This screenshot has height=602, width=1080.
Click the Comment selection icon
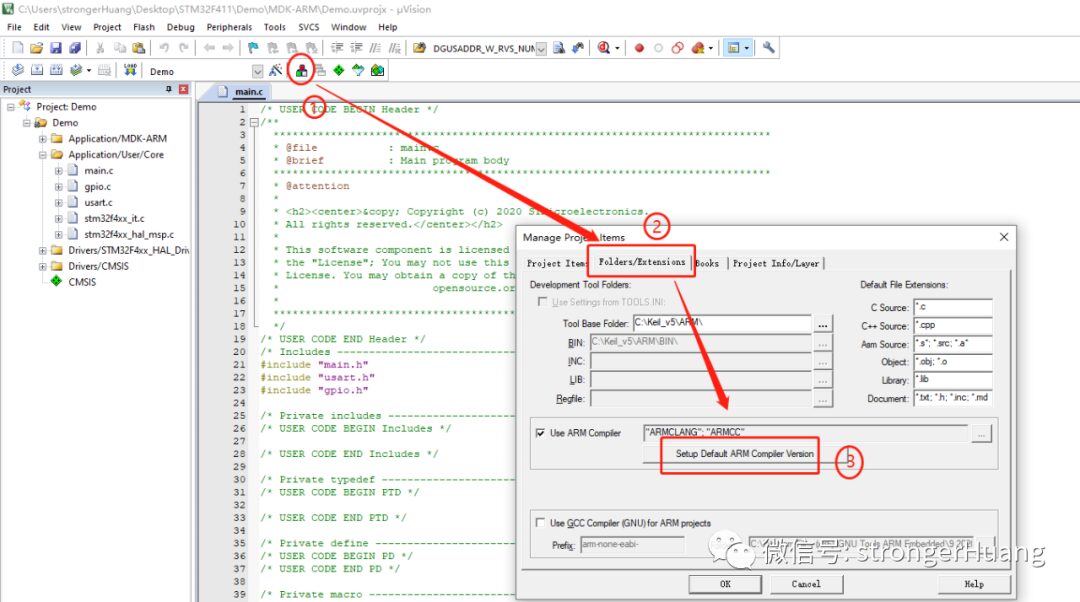375,48
